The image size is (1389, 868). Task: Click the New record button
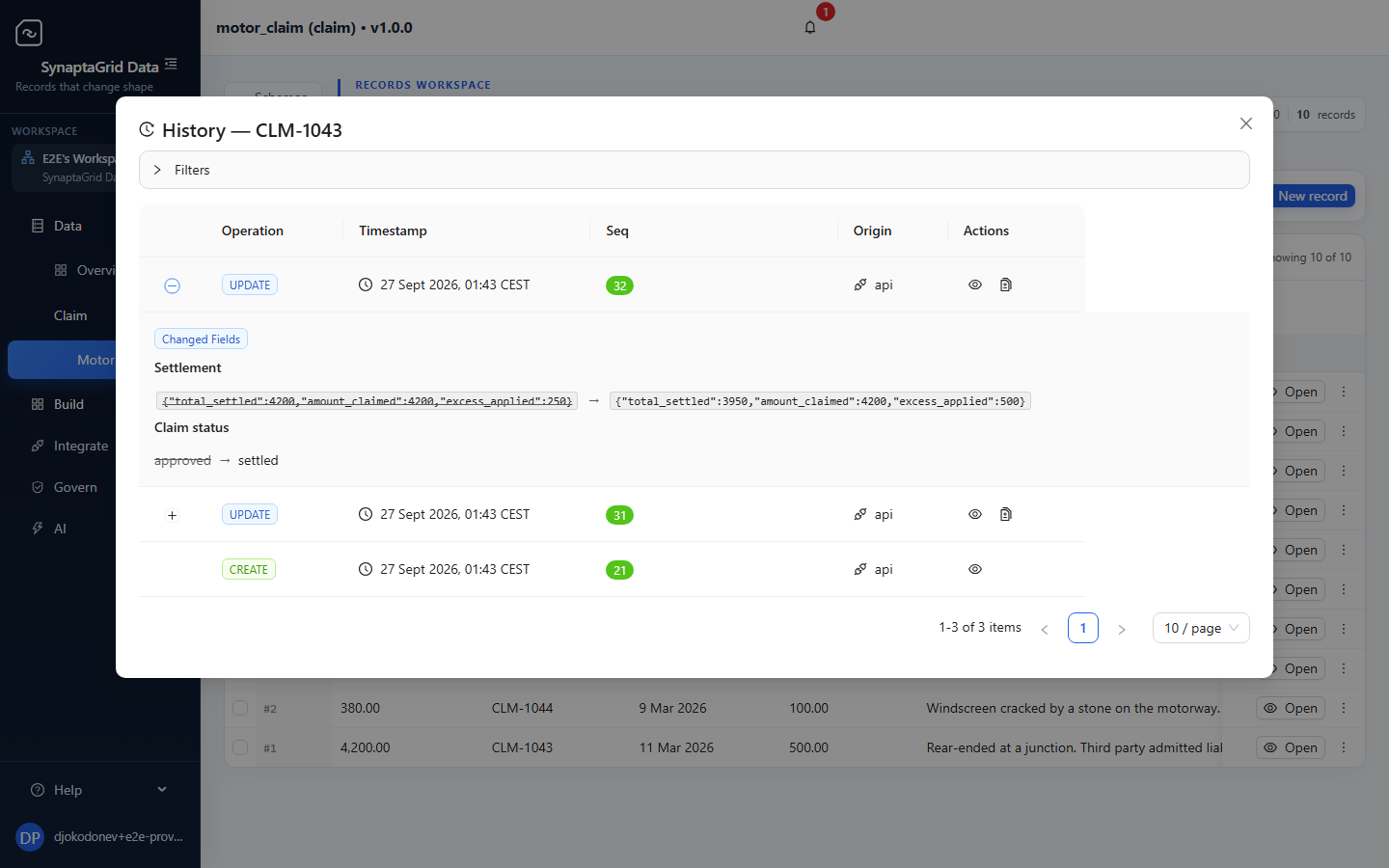pos(1312,196)
